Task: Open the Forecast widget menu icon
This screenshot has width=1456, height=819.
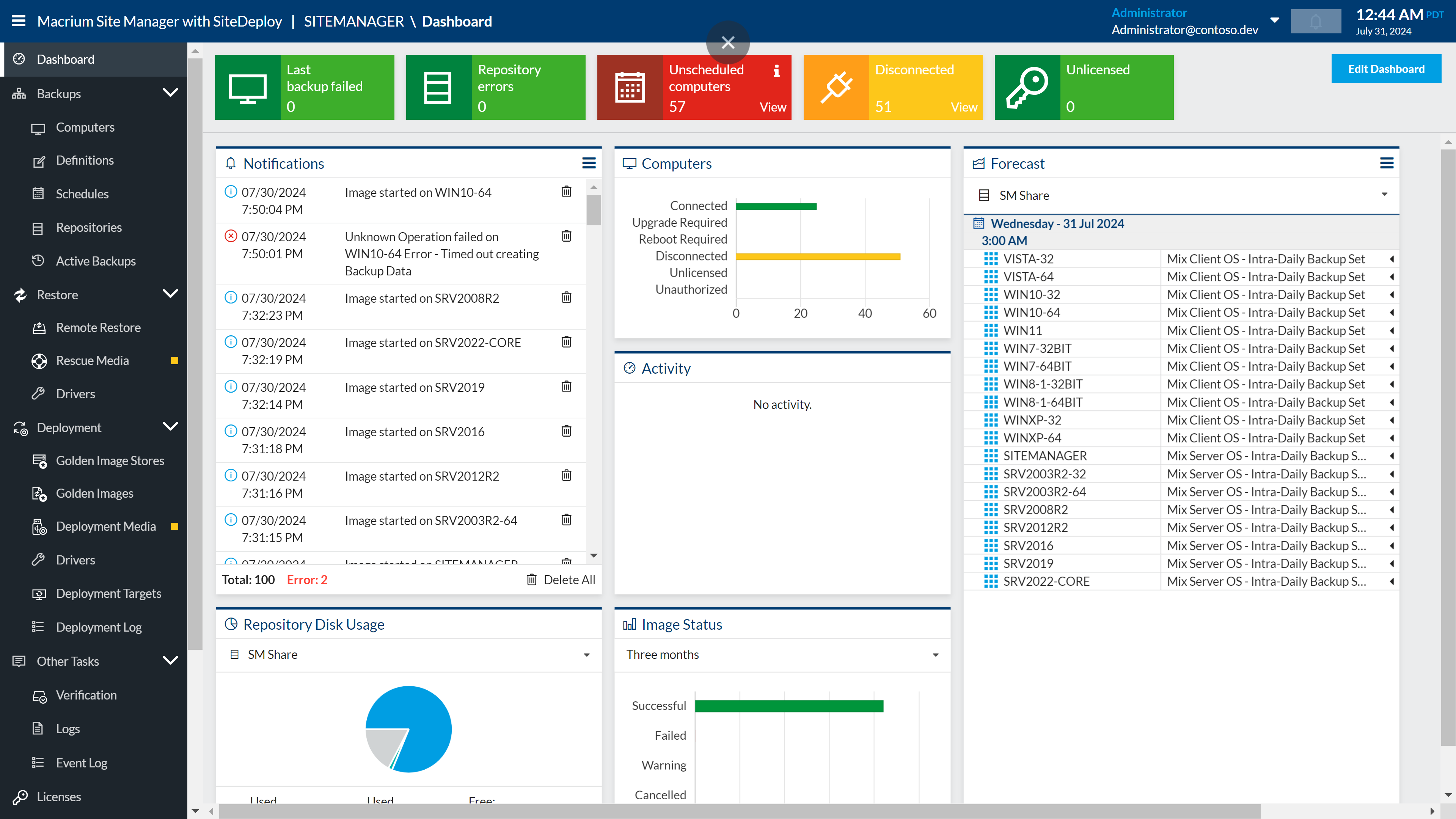Action: pyautogui.click(x=1387, y=163)
